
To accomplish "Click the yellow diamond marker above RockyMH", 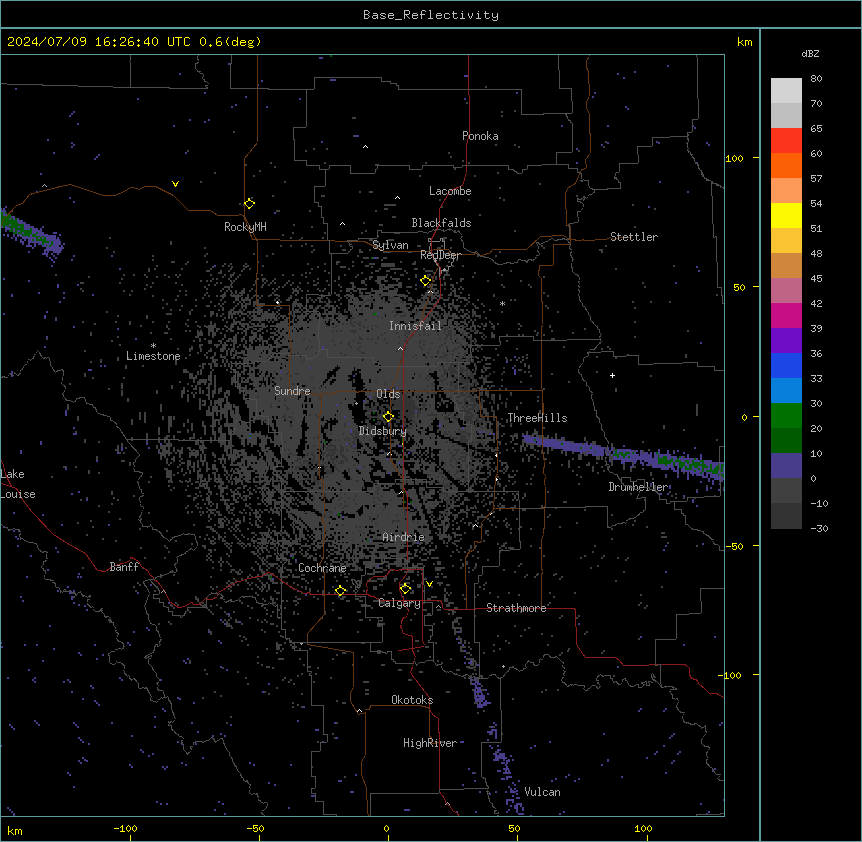I will tap(250, 203).
